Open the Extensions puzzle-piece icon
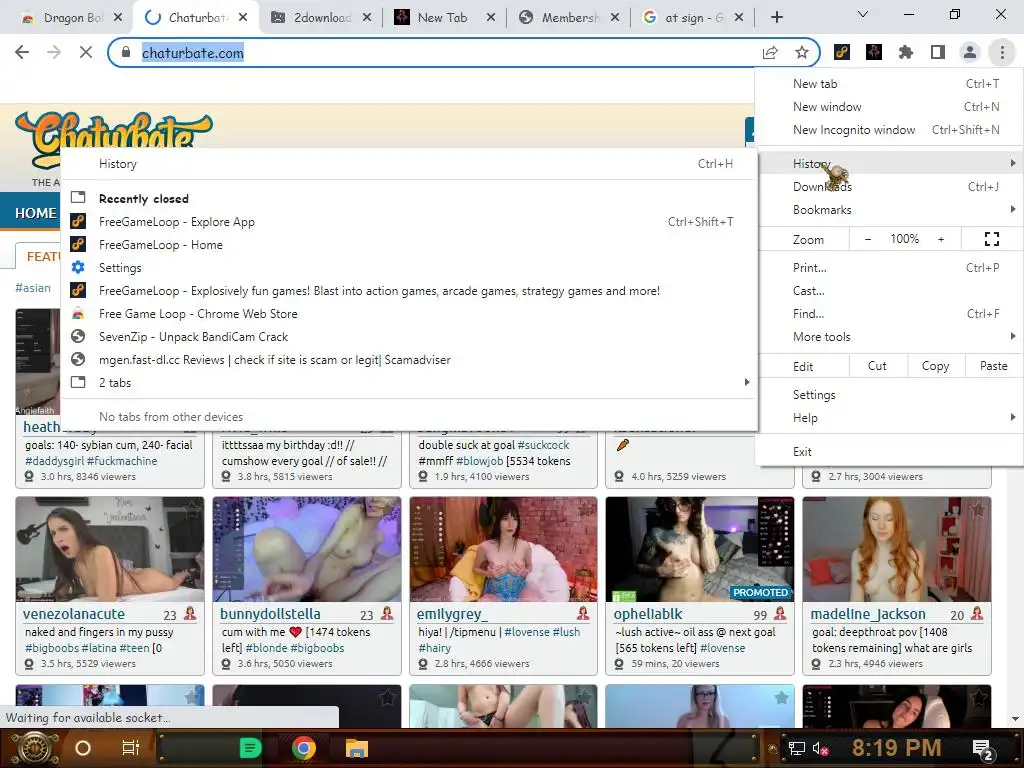 (906, 52)
